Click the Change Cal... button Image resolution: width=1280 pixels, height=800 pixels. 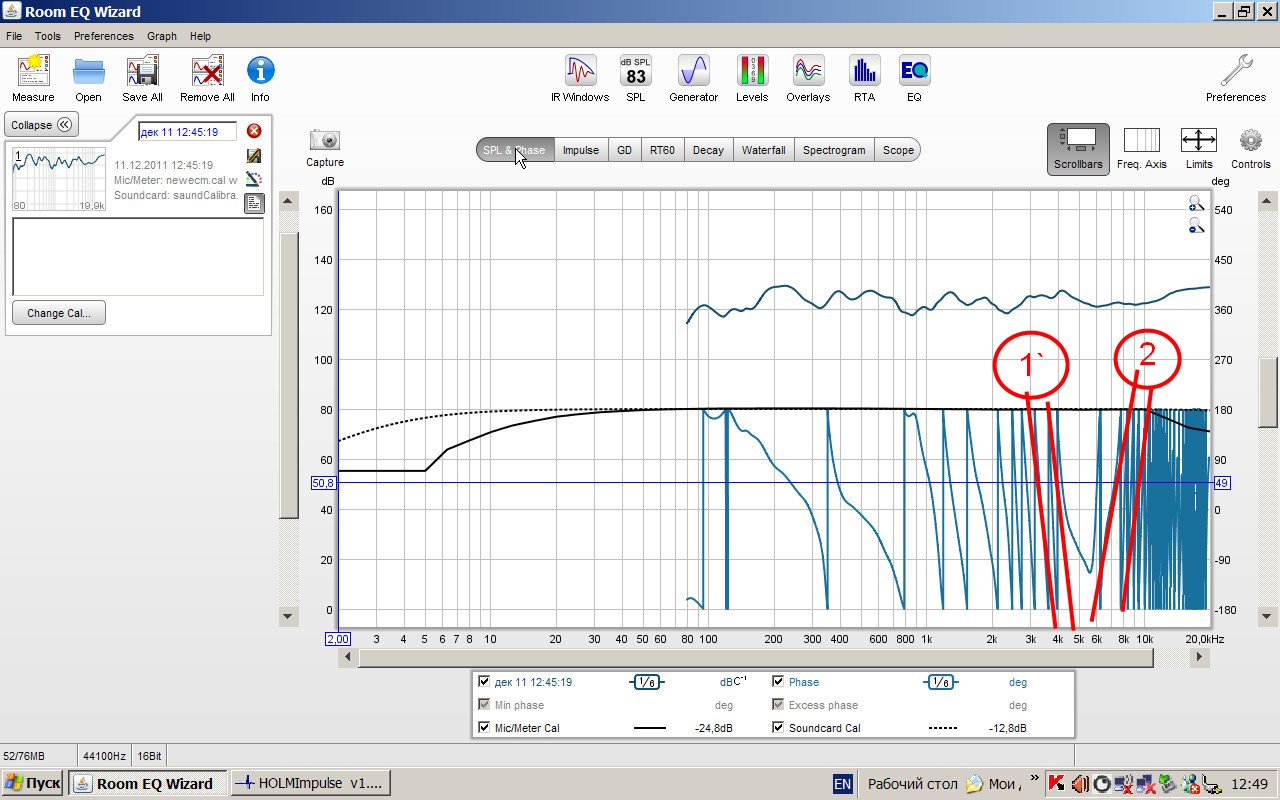59,313
